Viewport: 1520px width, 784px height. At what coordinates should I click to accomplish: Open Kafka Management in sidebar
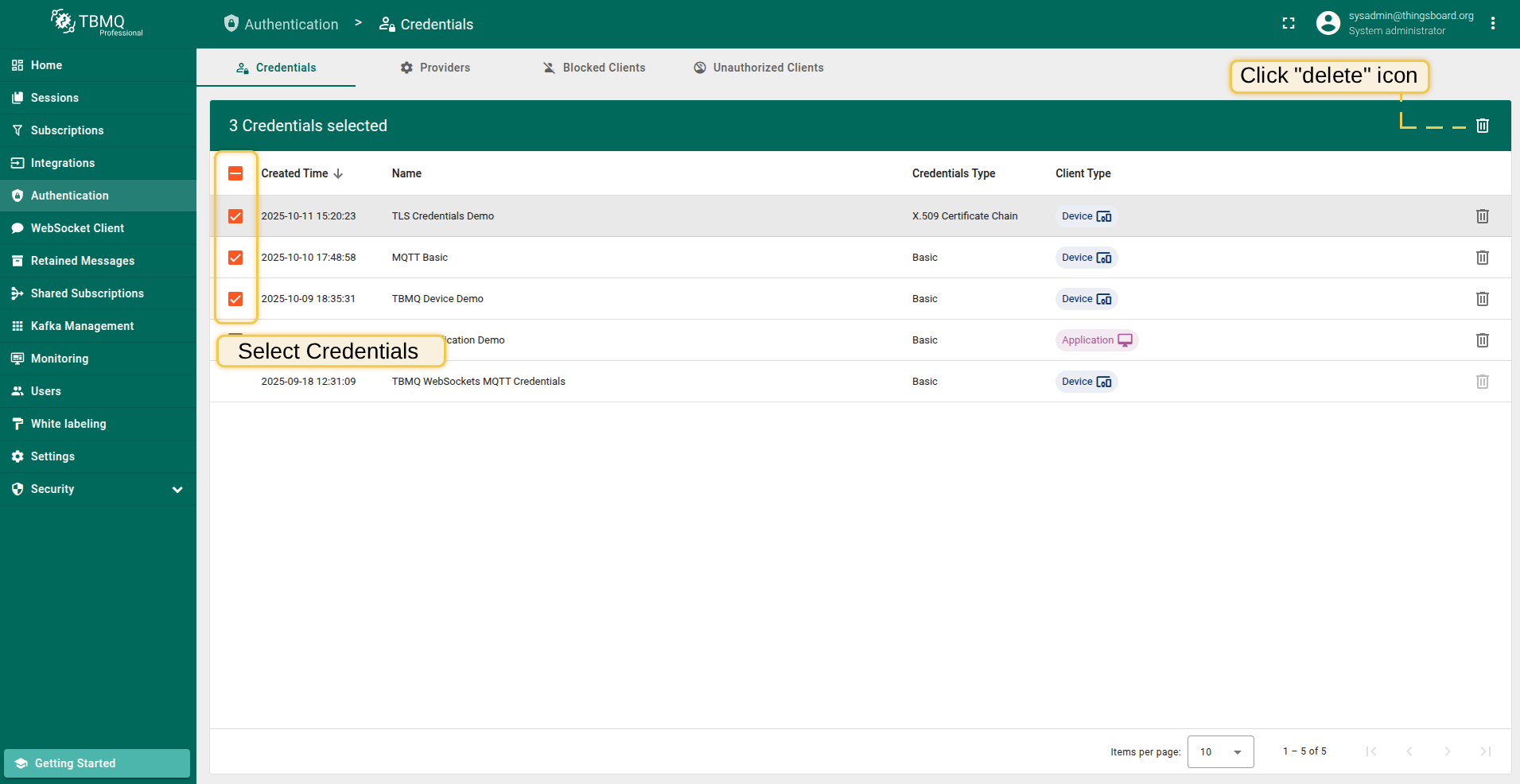[x=82, y=326]
